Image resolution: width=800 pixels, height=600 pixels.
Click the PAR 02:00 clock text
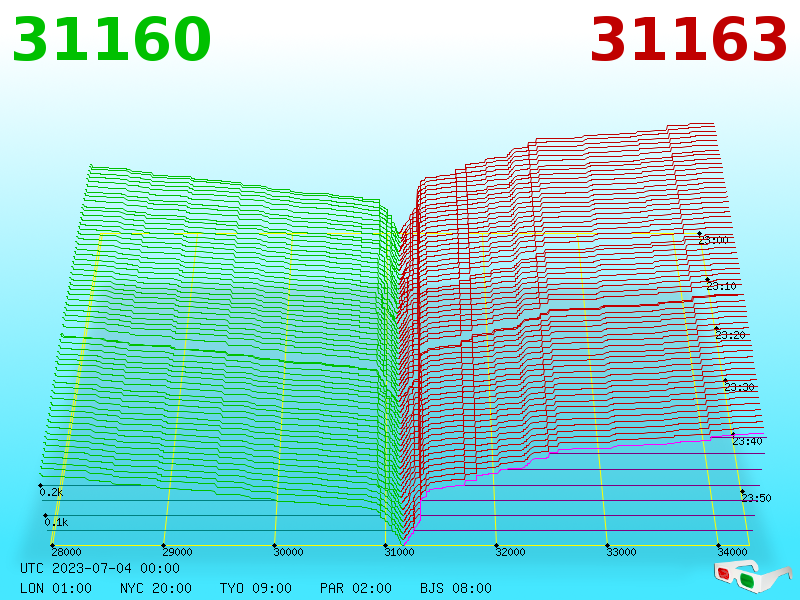pyautogui.click(x=356, y=588)
